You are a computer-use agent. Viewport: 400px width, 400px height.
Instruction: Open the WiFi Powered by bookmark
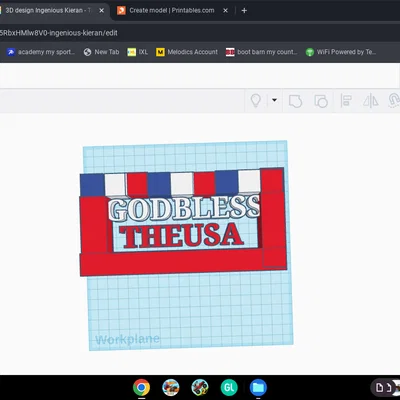tap(341, 52)
